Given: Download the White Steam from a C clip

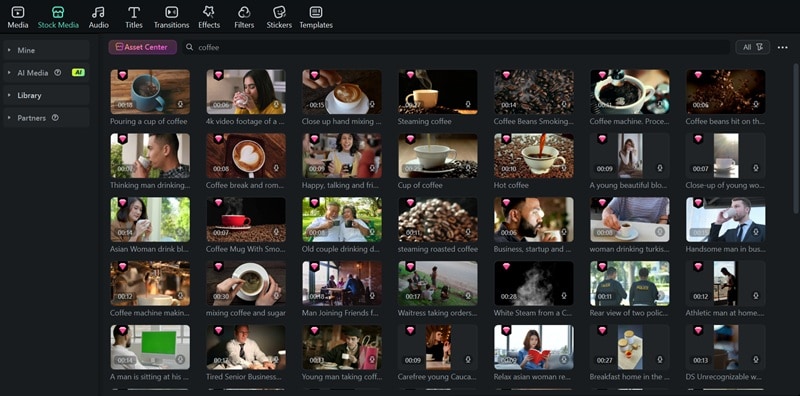Looking at the screenshot, I should [564, 295].
